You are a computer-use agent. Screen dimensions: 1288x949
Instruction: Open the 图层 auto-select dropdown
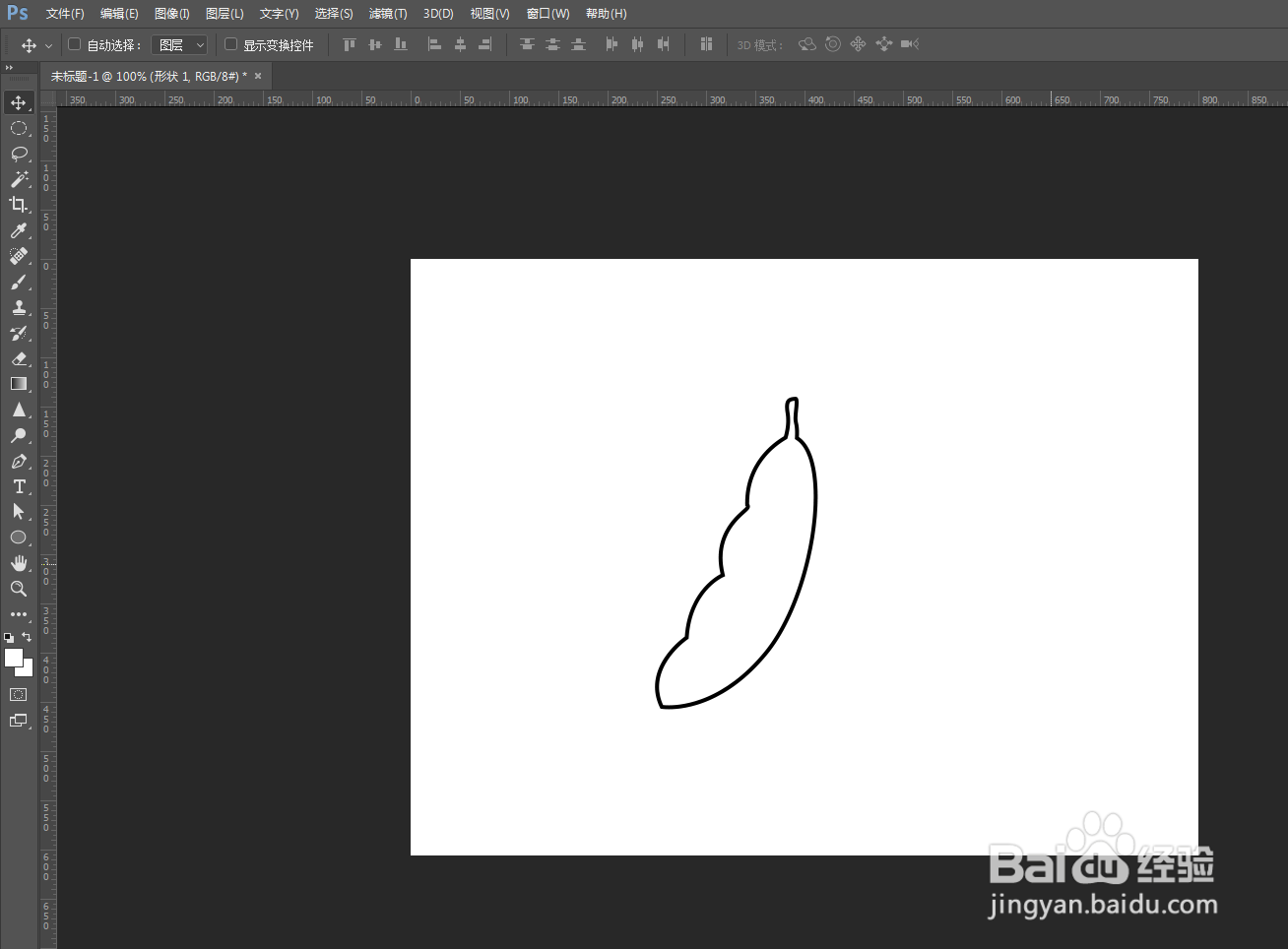pos(179,45)
